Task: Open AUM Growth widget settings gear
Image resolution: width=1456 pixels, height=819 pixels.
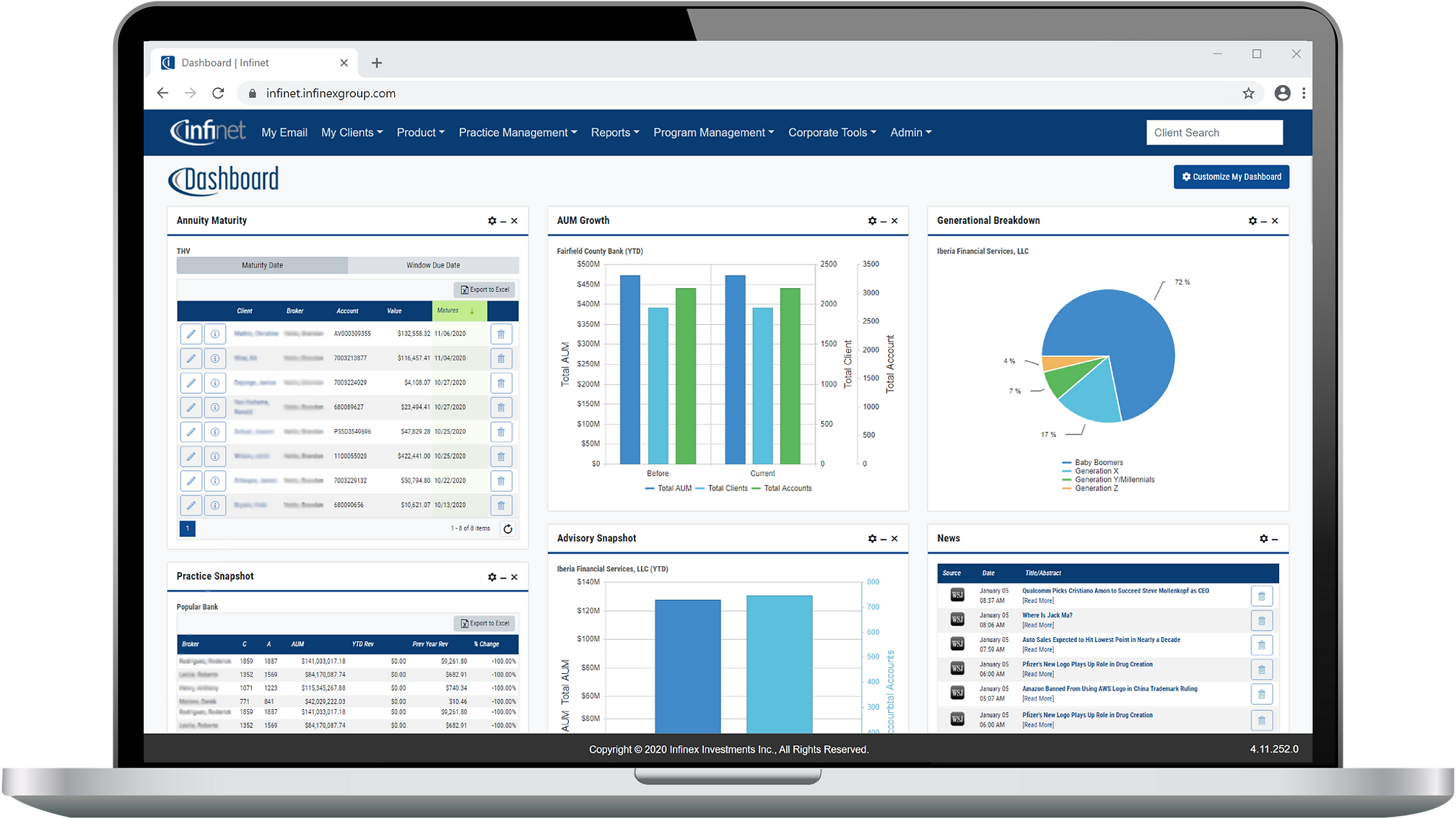Action: click(x=872, y=221)
